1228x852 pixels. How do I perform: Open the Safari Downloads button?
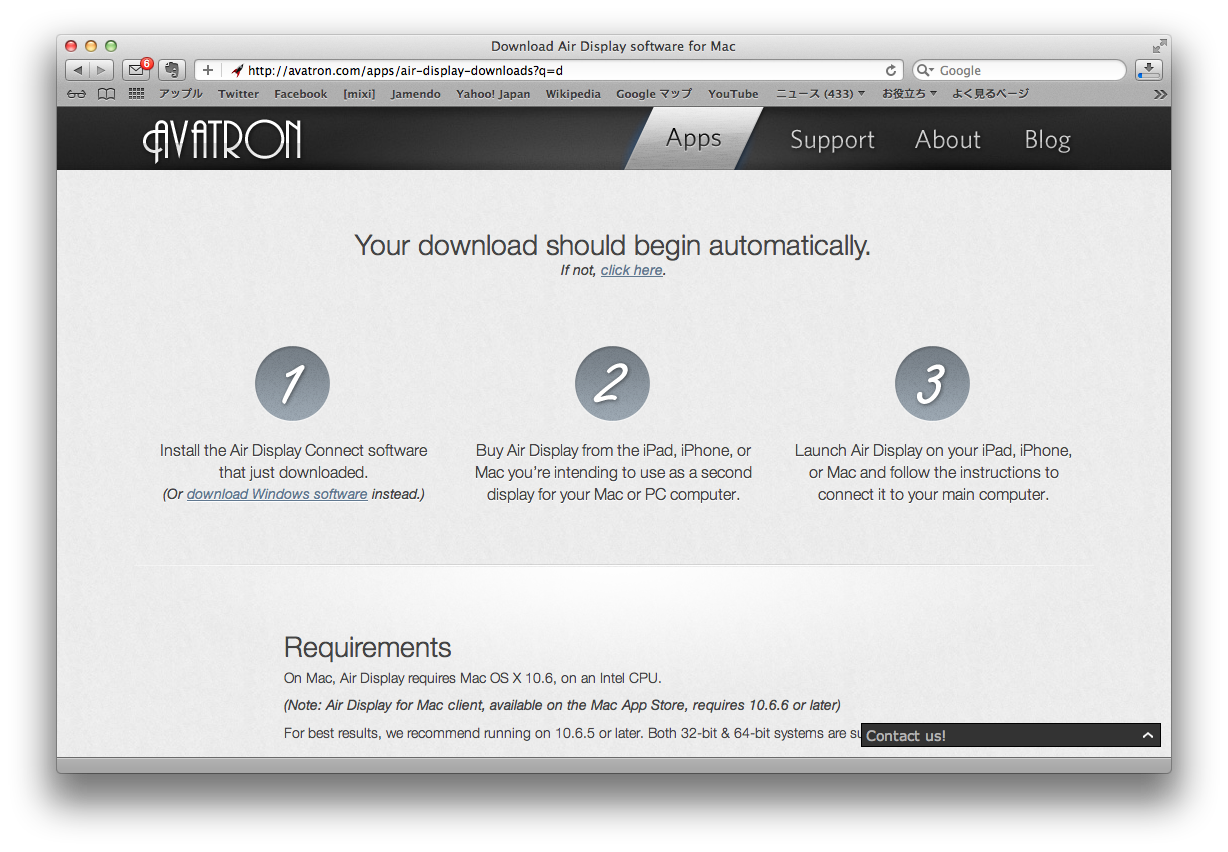[x=1149, y=70]
